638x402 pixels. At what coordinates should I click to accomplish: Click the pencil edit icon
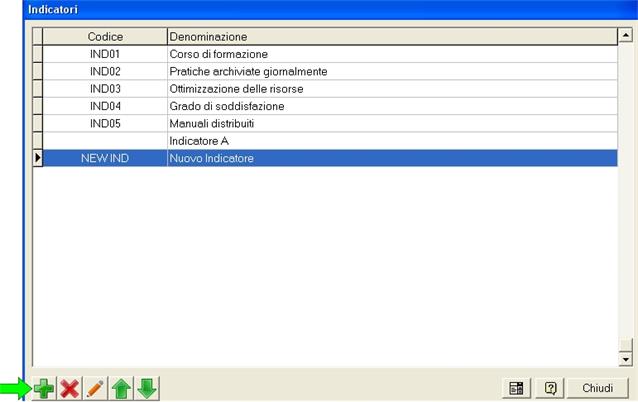point(95,388)
